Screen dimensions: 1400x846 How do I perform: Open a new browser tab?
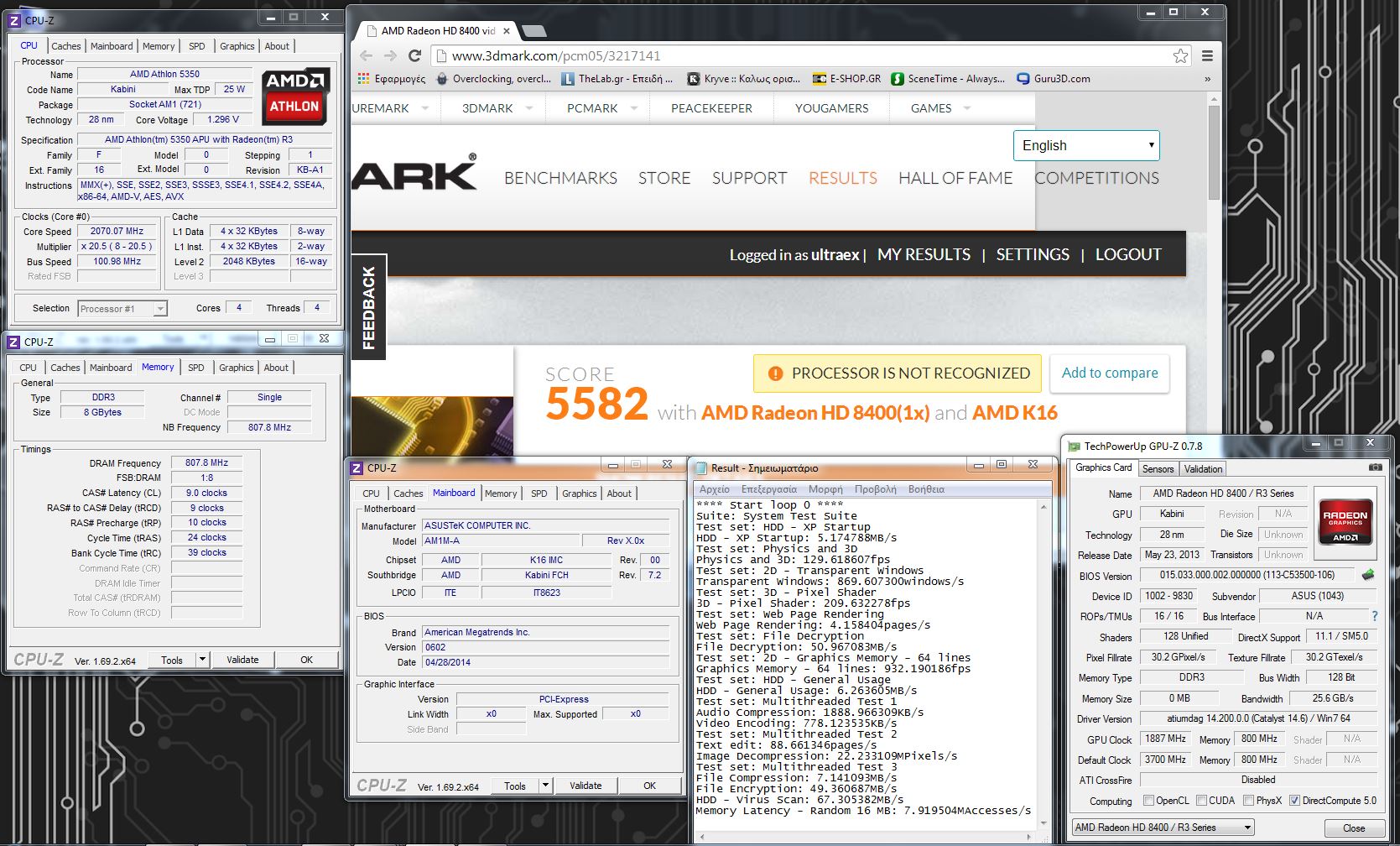point(534,31)
